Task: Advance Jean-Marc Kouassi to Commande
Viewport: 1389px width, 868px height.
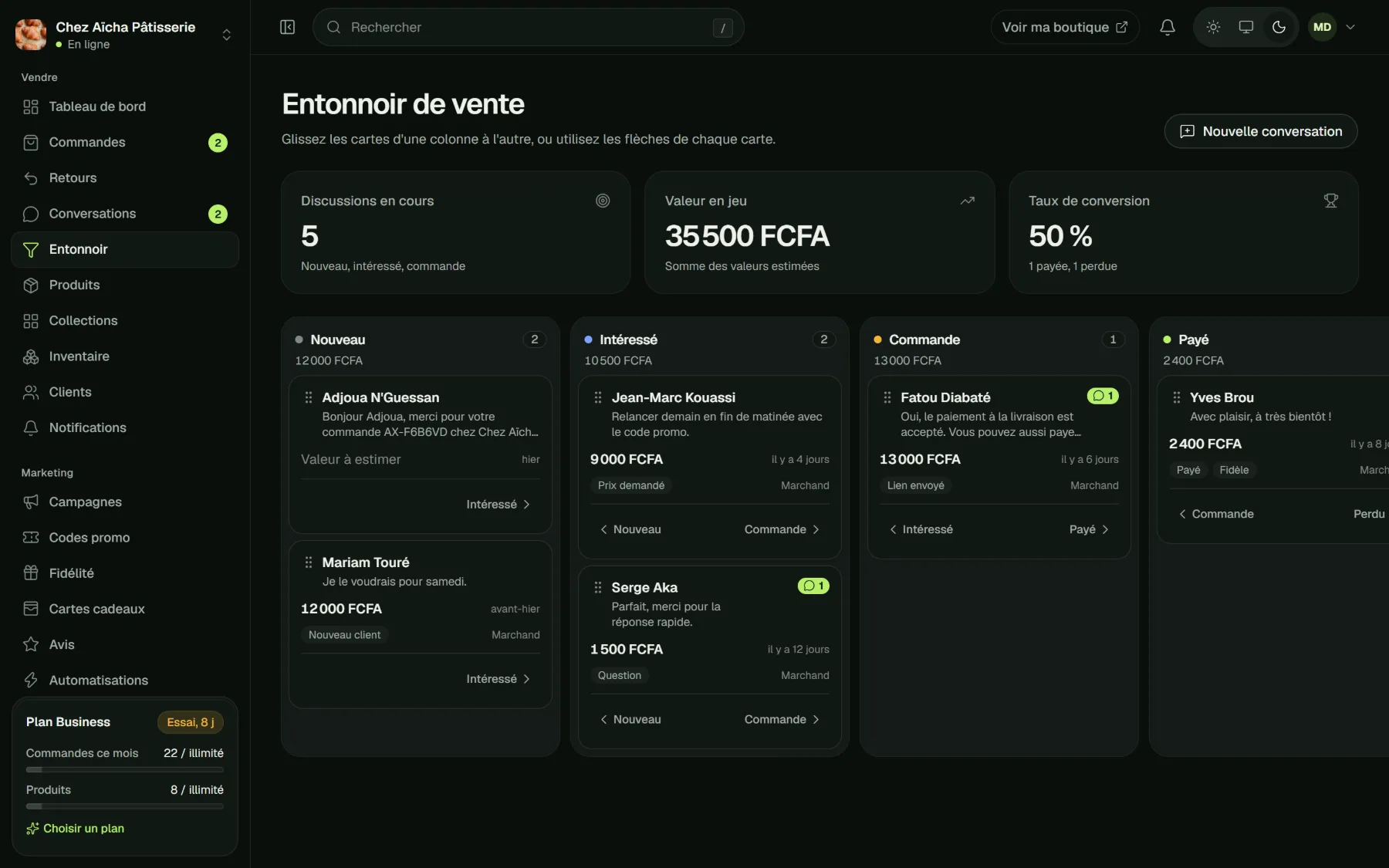Action: 782,529
